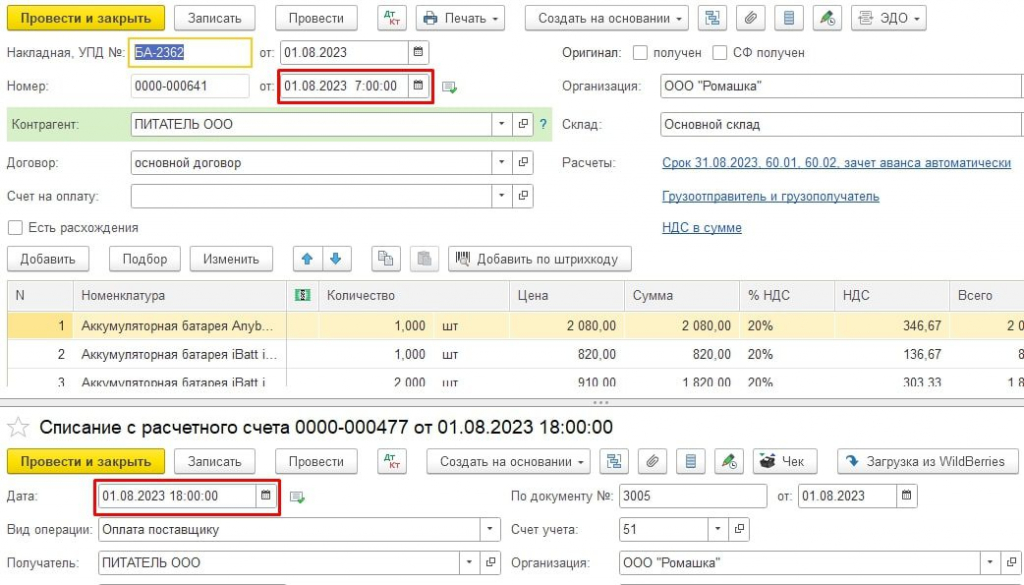The width and height of the screenshot is (1024, 585).
Task: Open calendar for Дата 01.08.2023 18:00:00
Action: (x=266, y=496)
